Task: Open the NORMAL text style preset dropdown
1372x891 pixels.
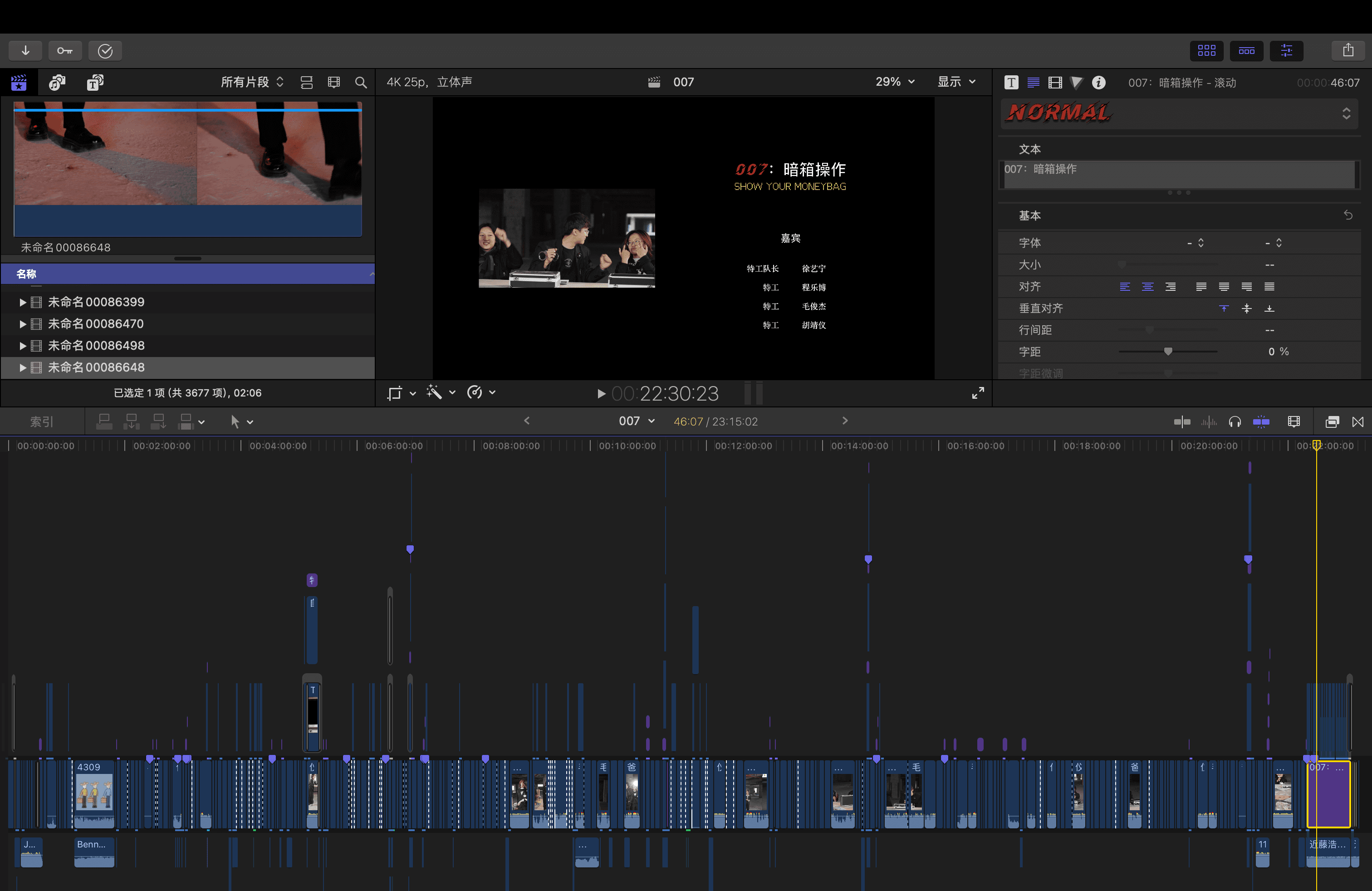Action: tap(1179, 113)
